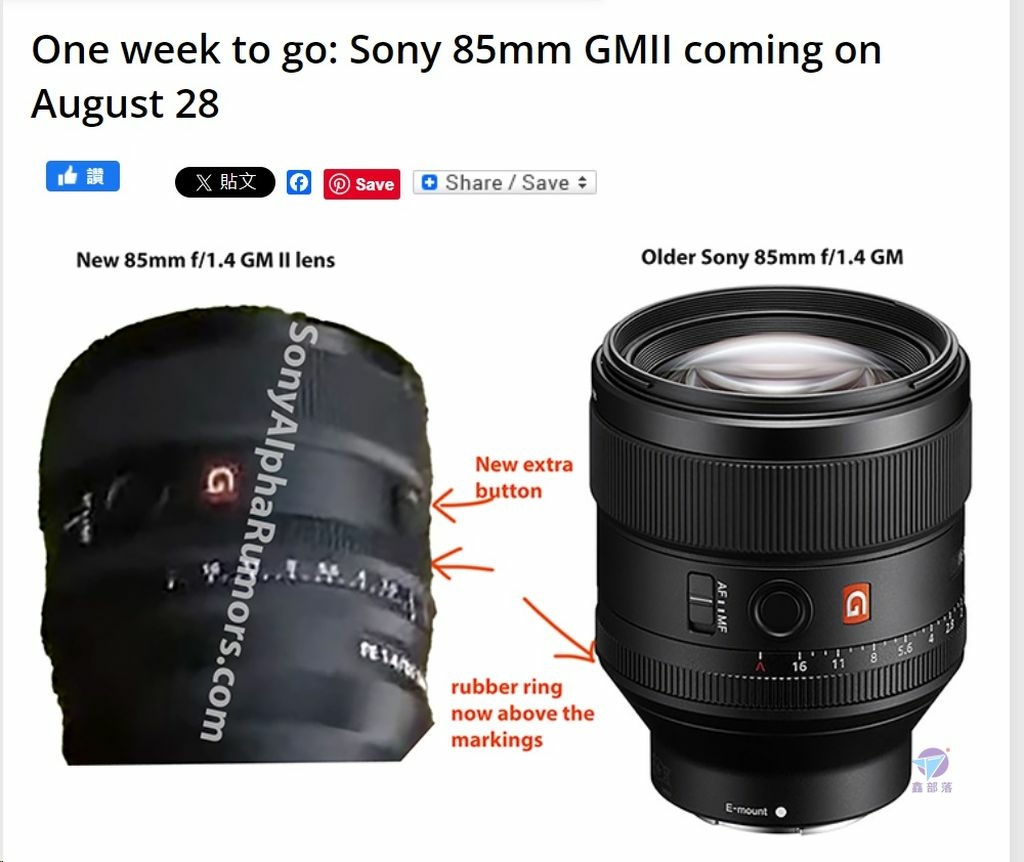Click the 'rubber ring now above the markings' note

pos(522,713)
